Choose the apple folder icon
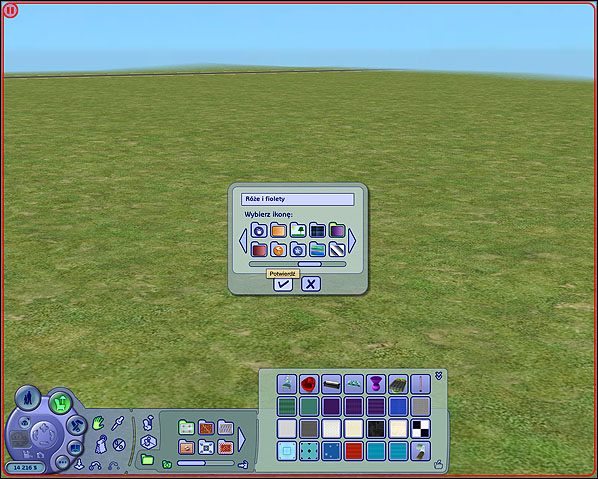 pos(259,230)
